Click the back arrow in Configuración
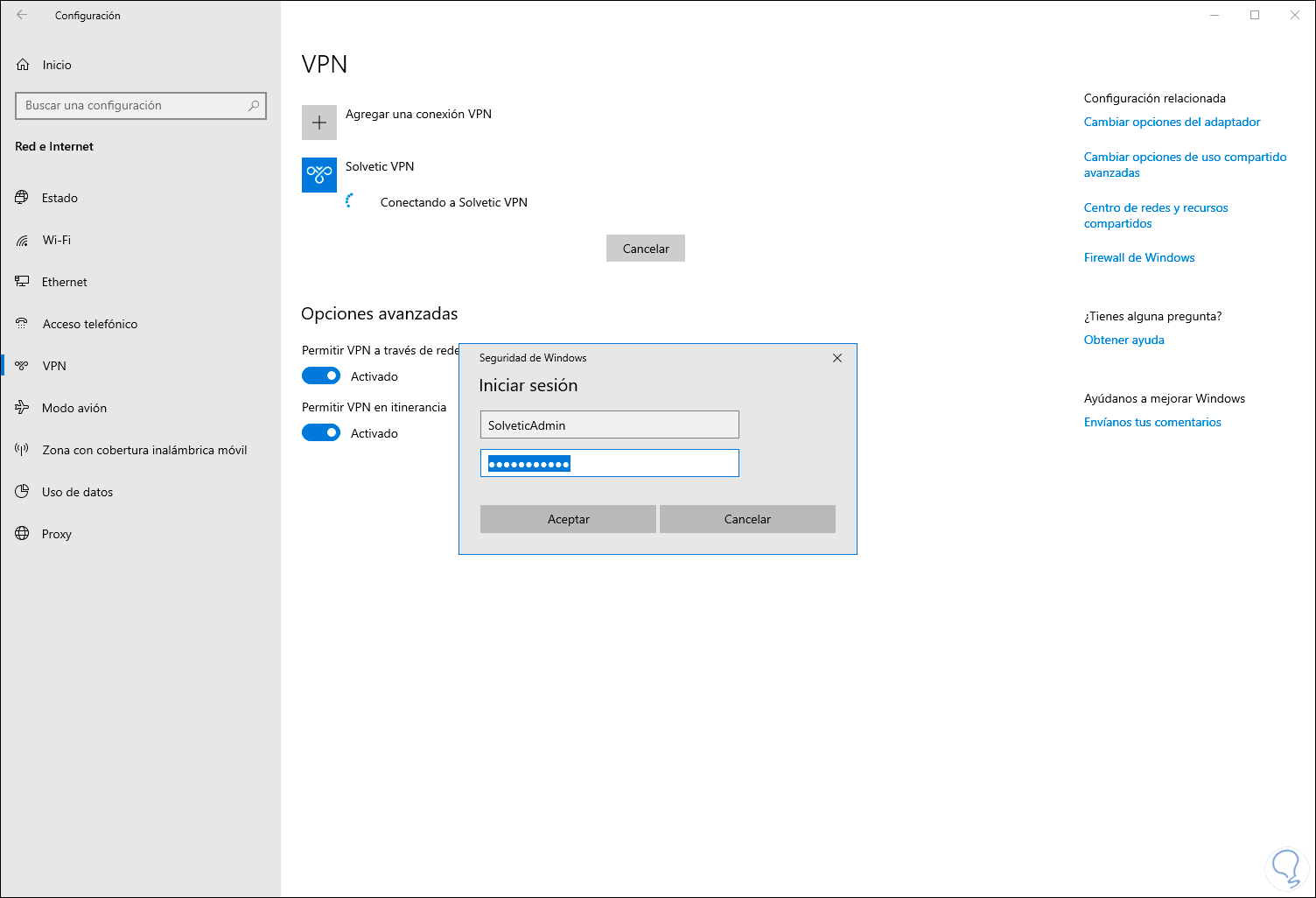The image size is (1316, 898). (x=22, y=15)
